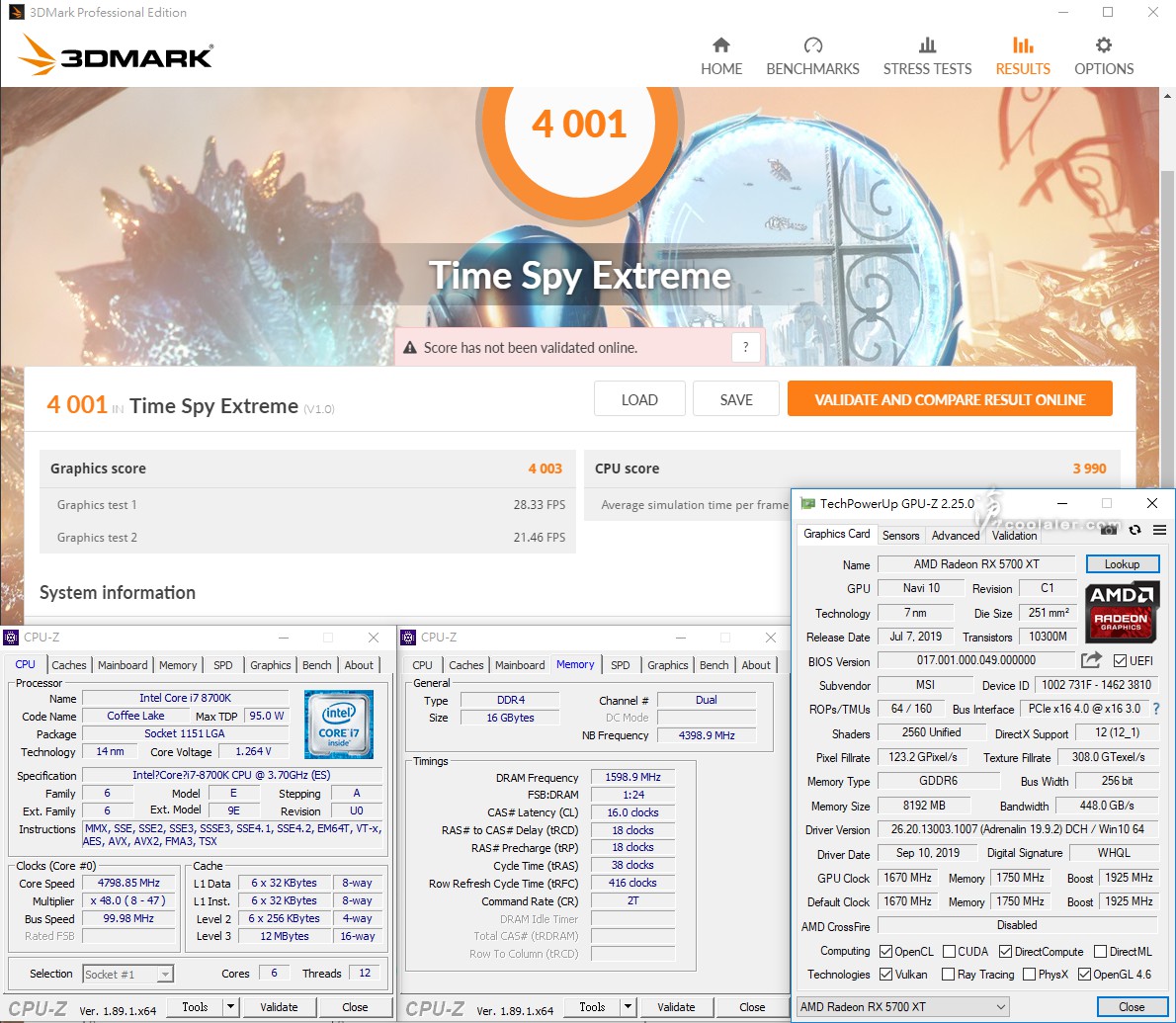Open the GPU-Z hamburger menu

pos(1159,530)
